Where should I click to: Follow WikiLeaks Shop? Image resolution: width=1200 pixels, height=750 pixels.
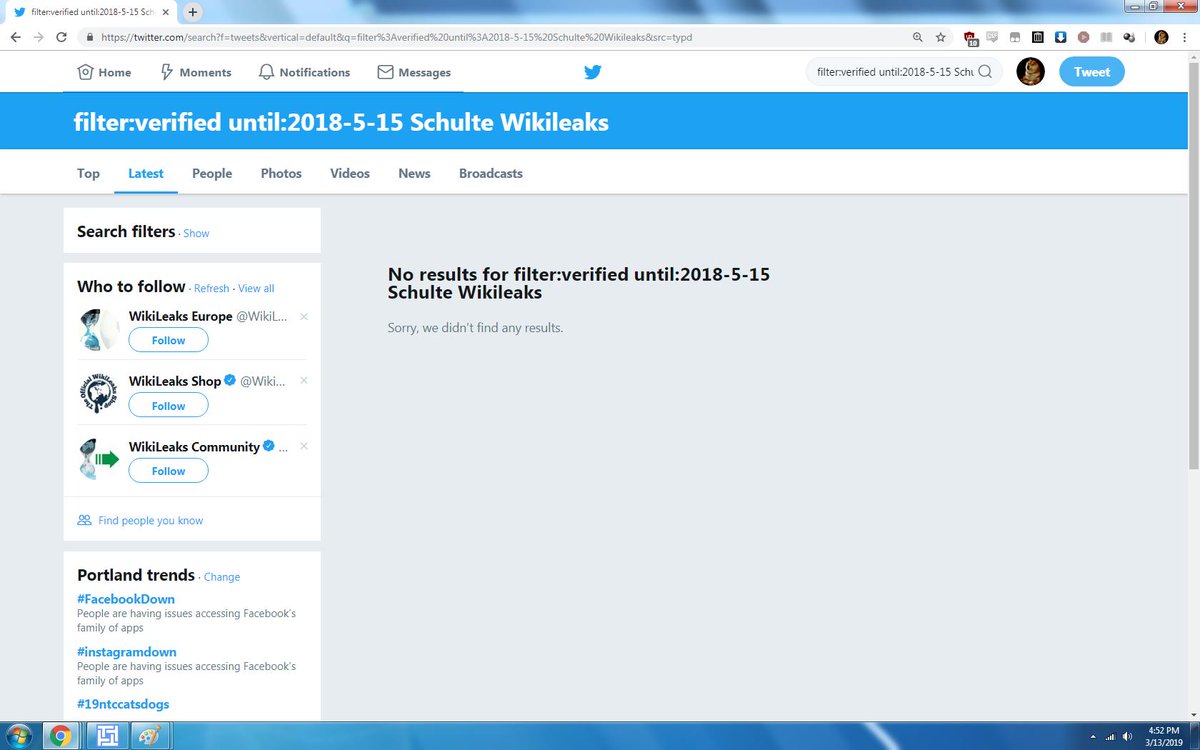pos(168,405)
